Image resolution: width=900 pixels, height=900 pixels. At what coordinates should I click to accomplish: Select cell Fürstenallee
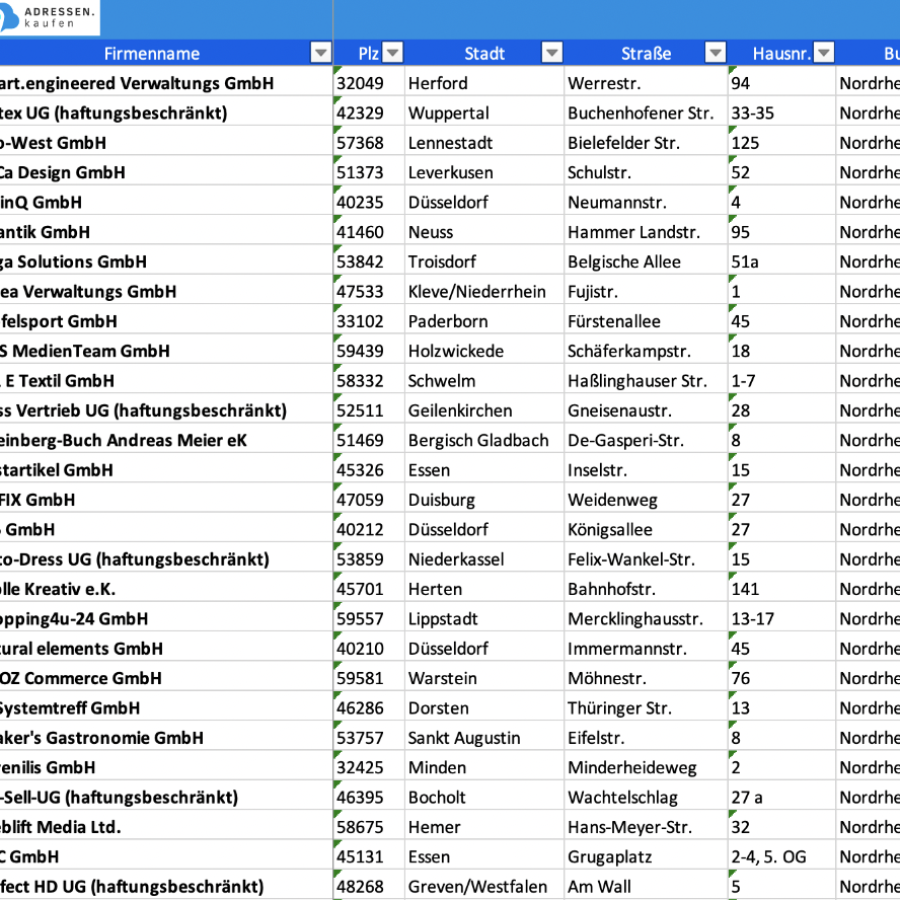pyautogui.click(x=646, y=322)
